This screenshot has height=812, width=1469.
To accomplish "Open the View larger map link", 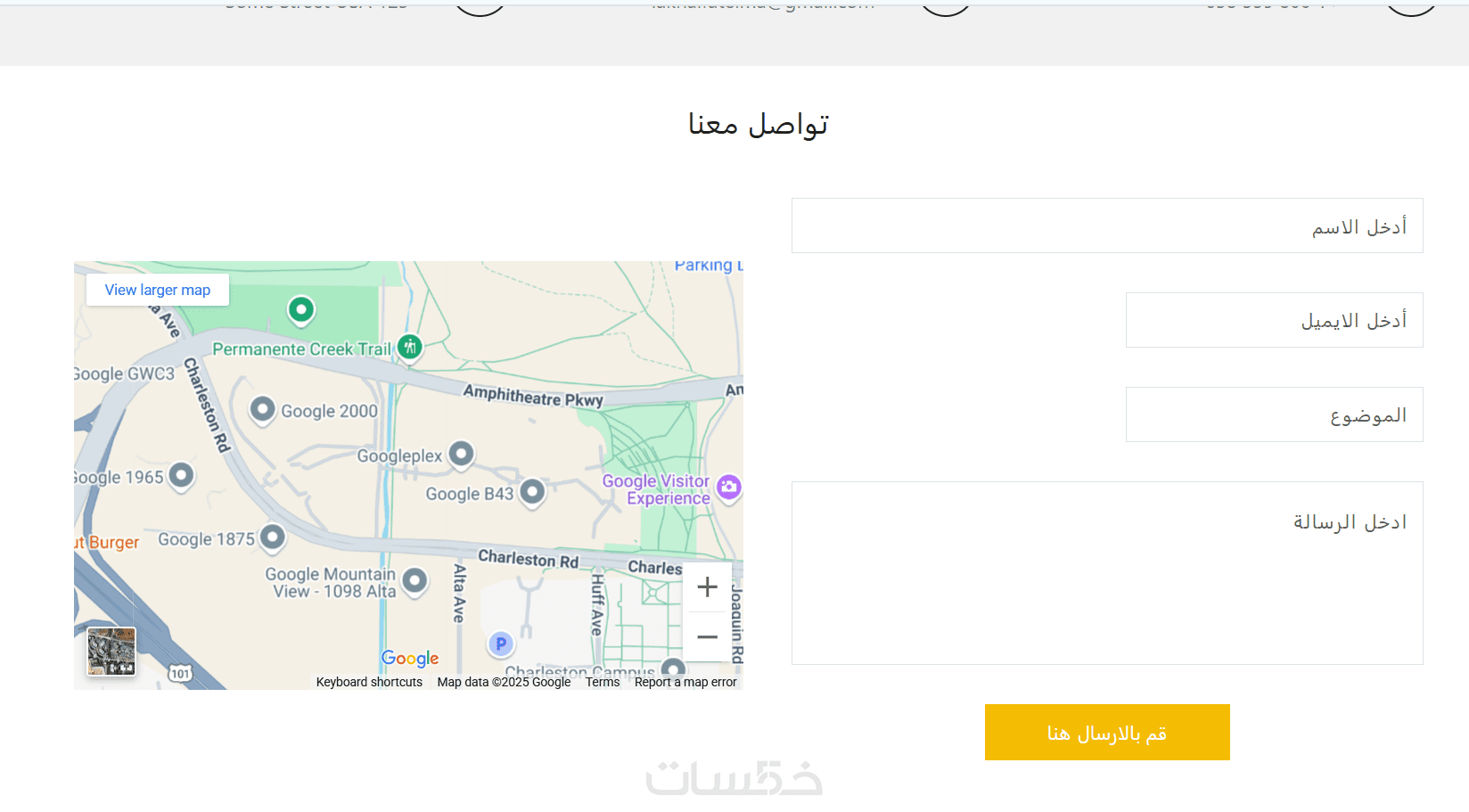I will (158, 290).
